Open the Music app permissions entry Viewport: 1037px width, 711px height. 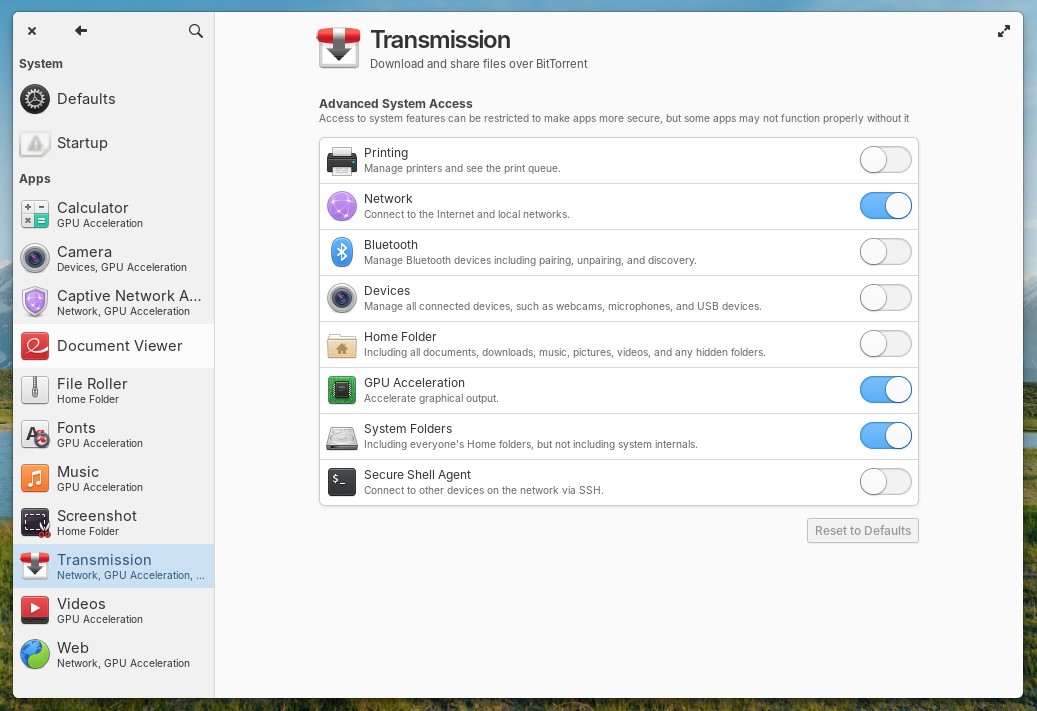coord(113,478)
